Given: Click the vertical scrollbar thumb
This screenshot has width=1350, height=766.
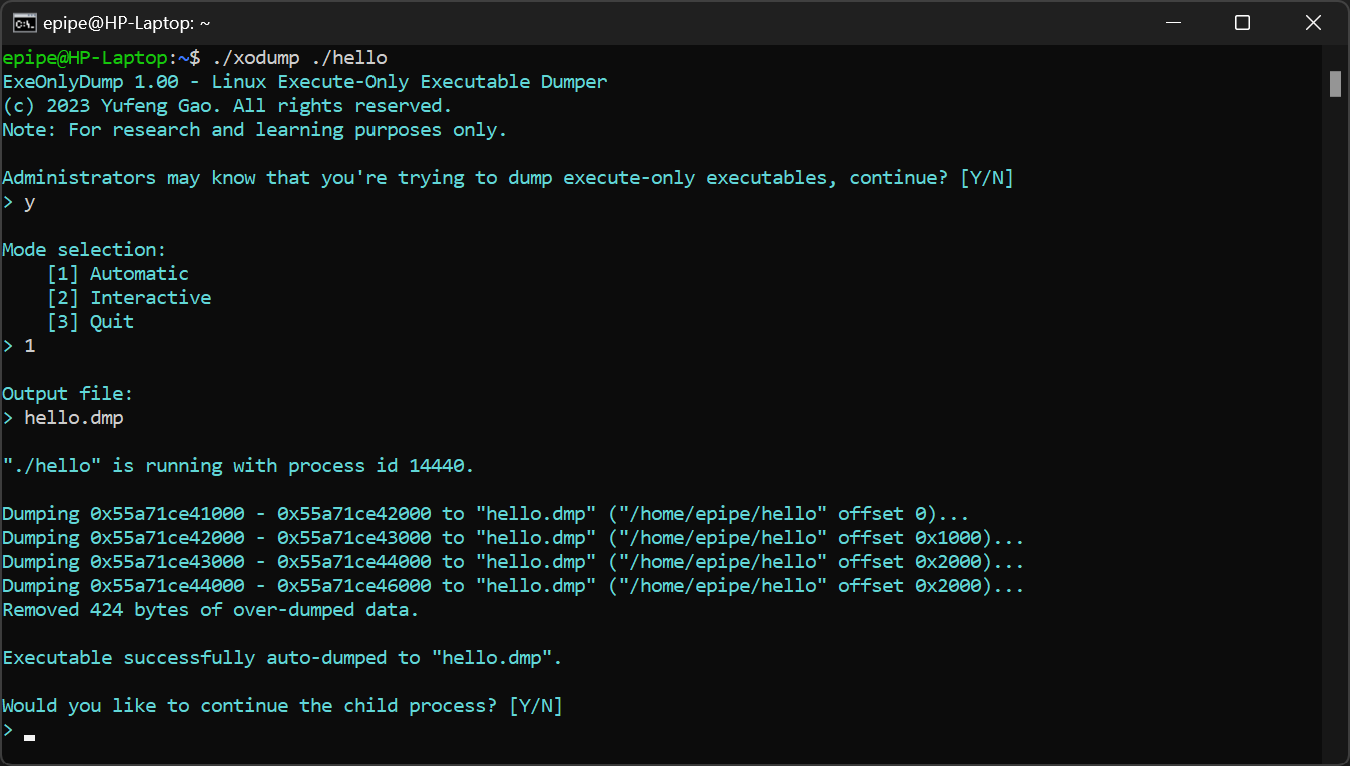Looking at the screenshot, I should point(1335,84).
